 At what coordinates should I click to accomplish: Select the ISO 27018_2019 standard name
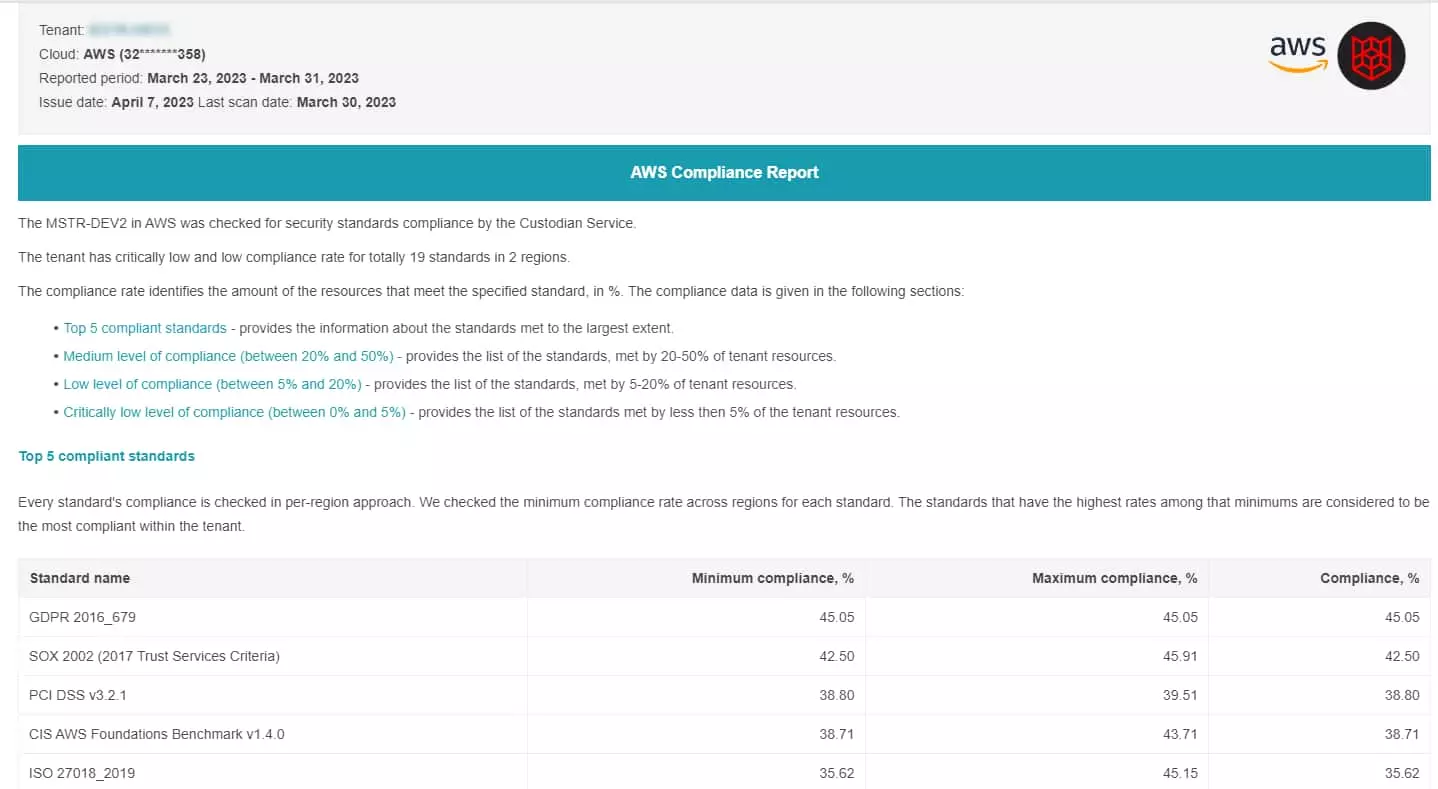pyautogui.click(x=82, y=773)
